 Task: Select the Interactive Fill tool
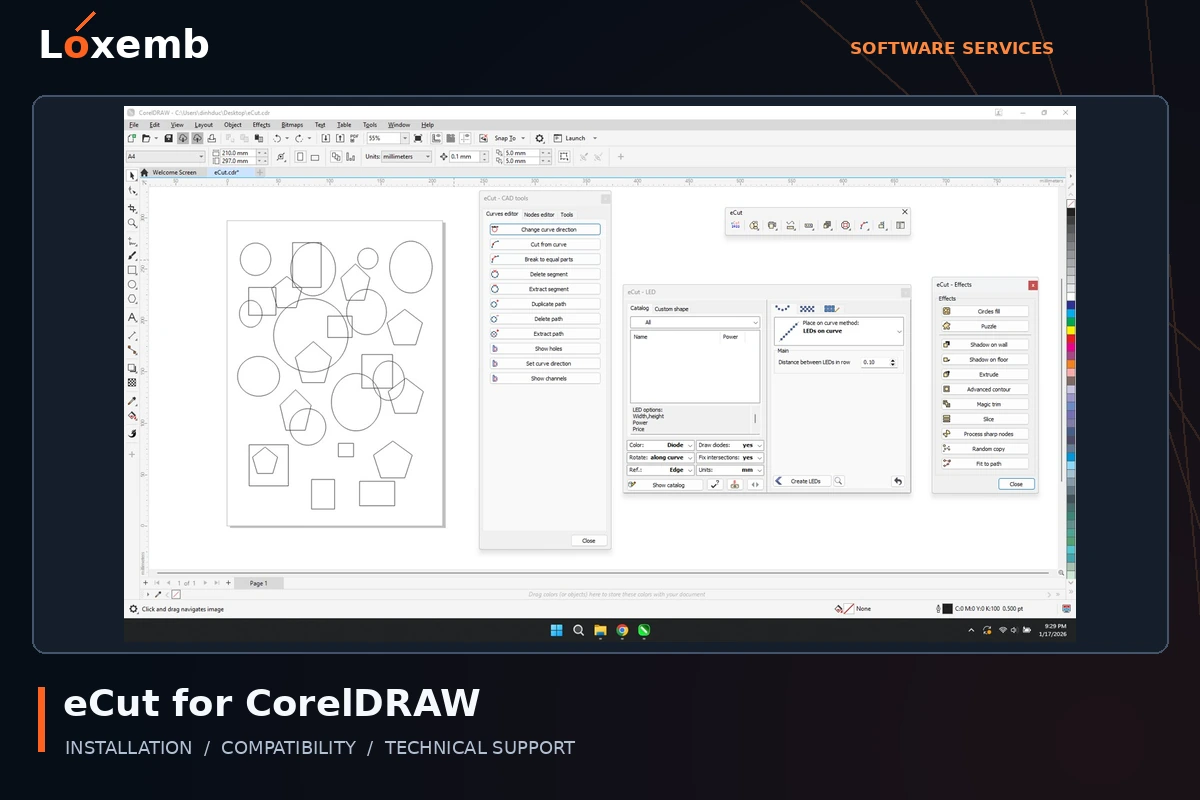click(x=131, y=415)
